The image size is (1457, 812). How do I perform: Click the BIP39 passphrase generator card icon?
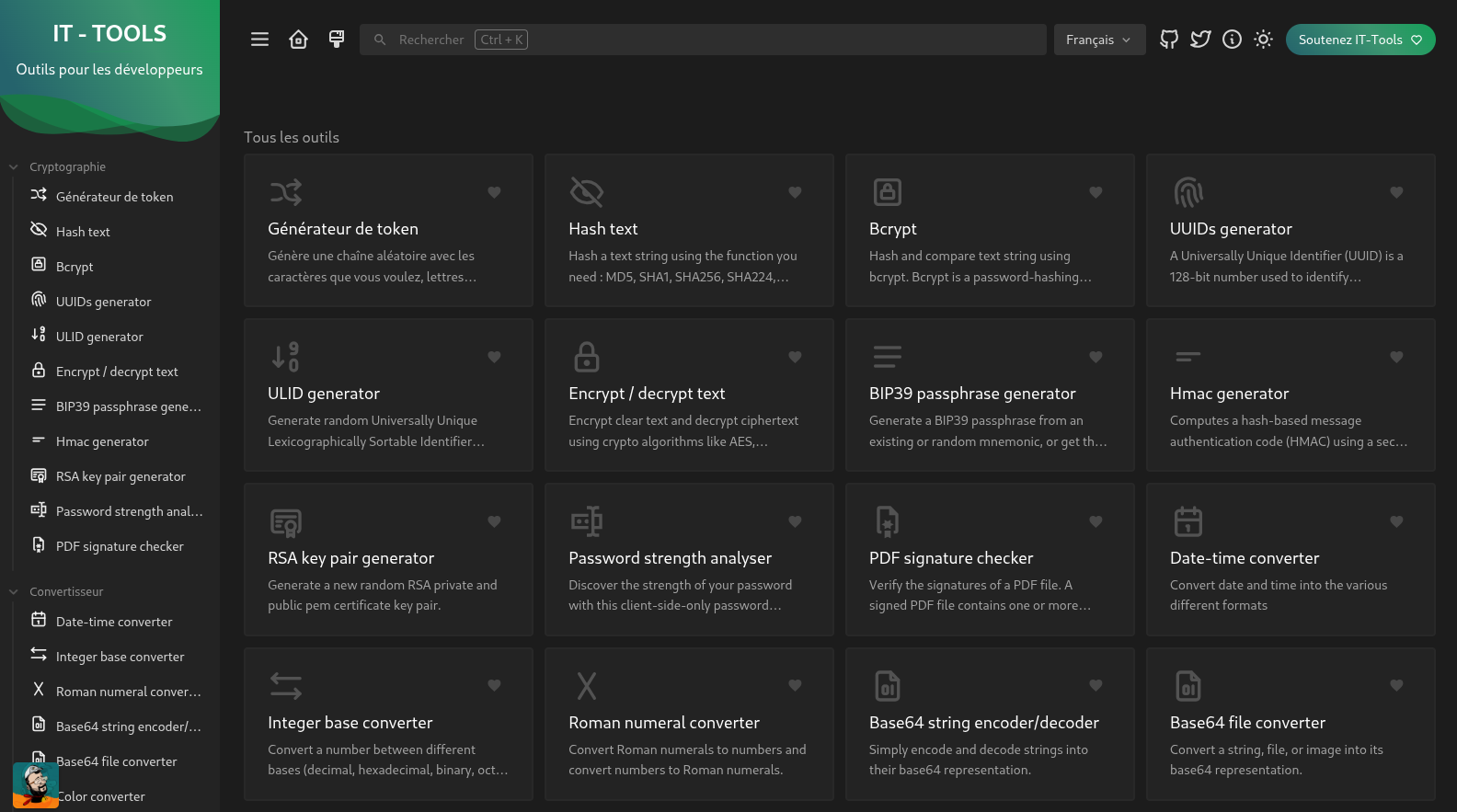888,357
